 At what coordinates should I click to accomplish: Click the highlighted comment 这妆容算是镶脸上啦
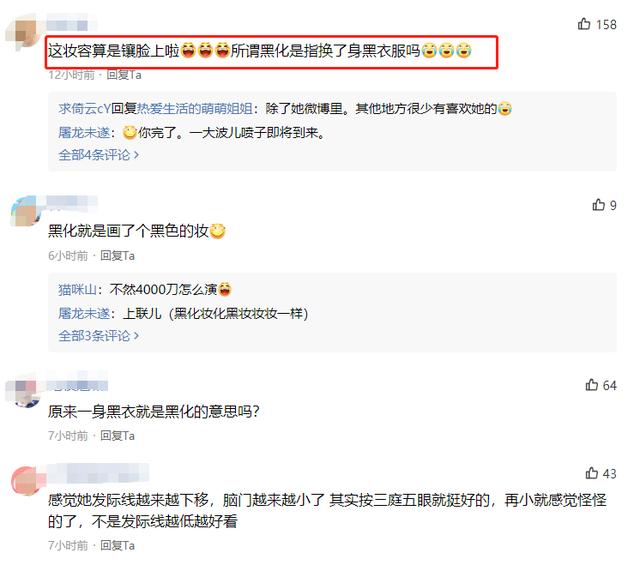(271, 51)
